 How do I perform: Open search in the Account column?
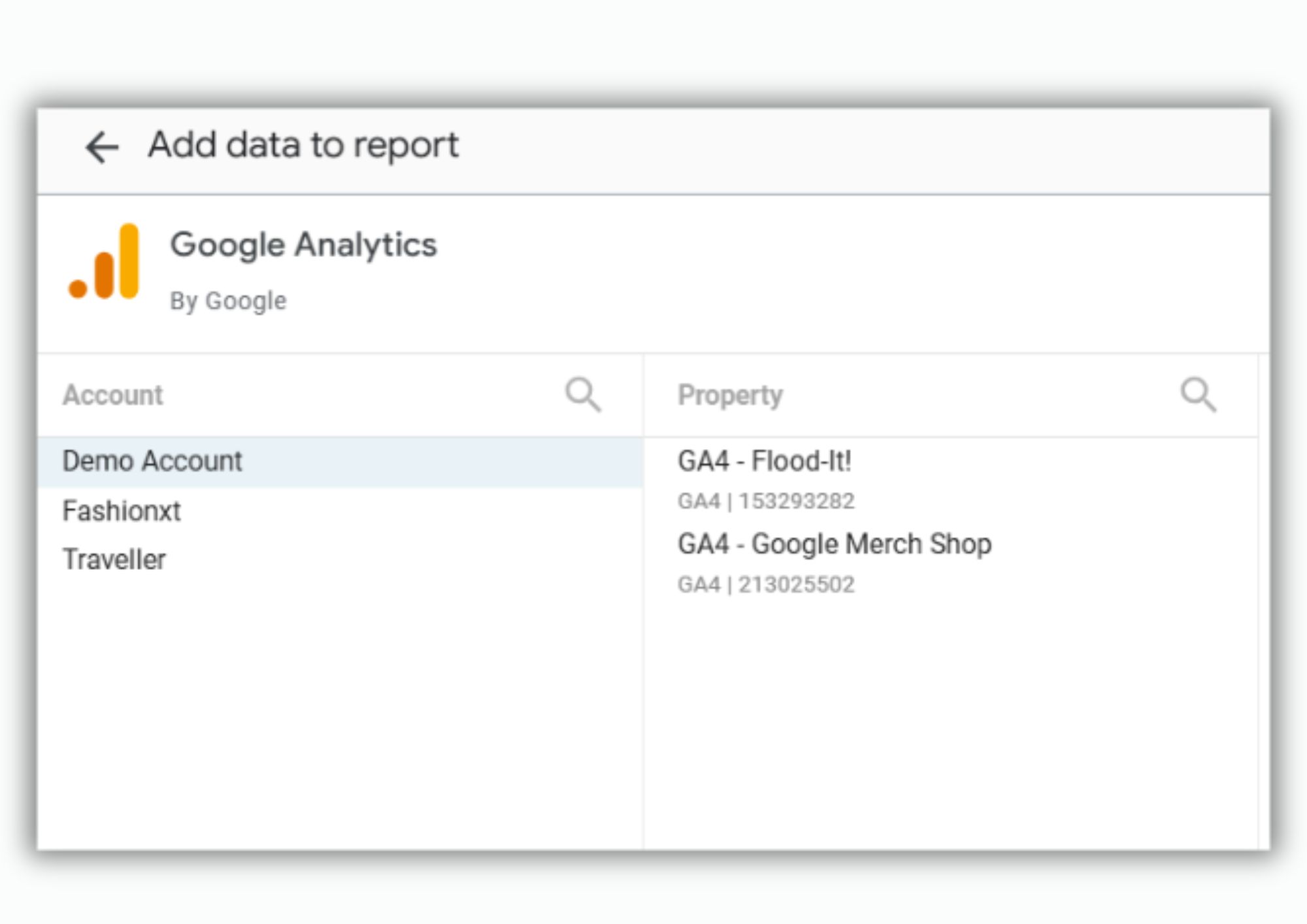[582, 395]
